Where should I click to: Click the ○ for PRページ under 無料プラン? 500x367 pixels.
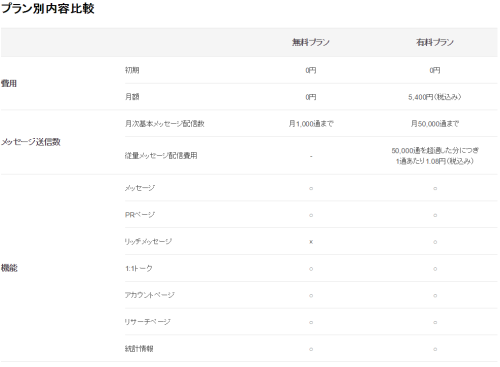(x=311, y=215)
